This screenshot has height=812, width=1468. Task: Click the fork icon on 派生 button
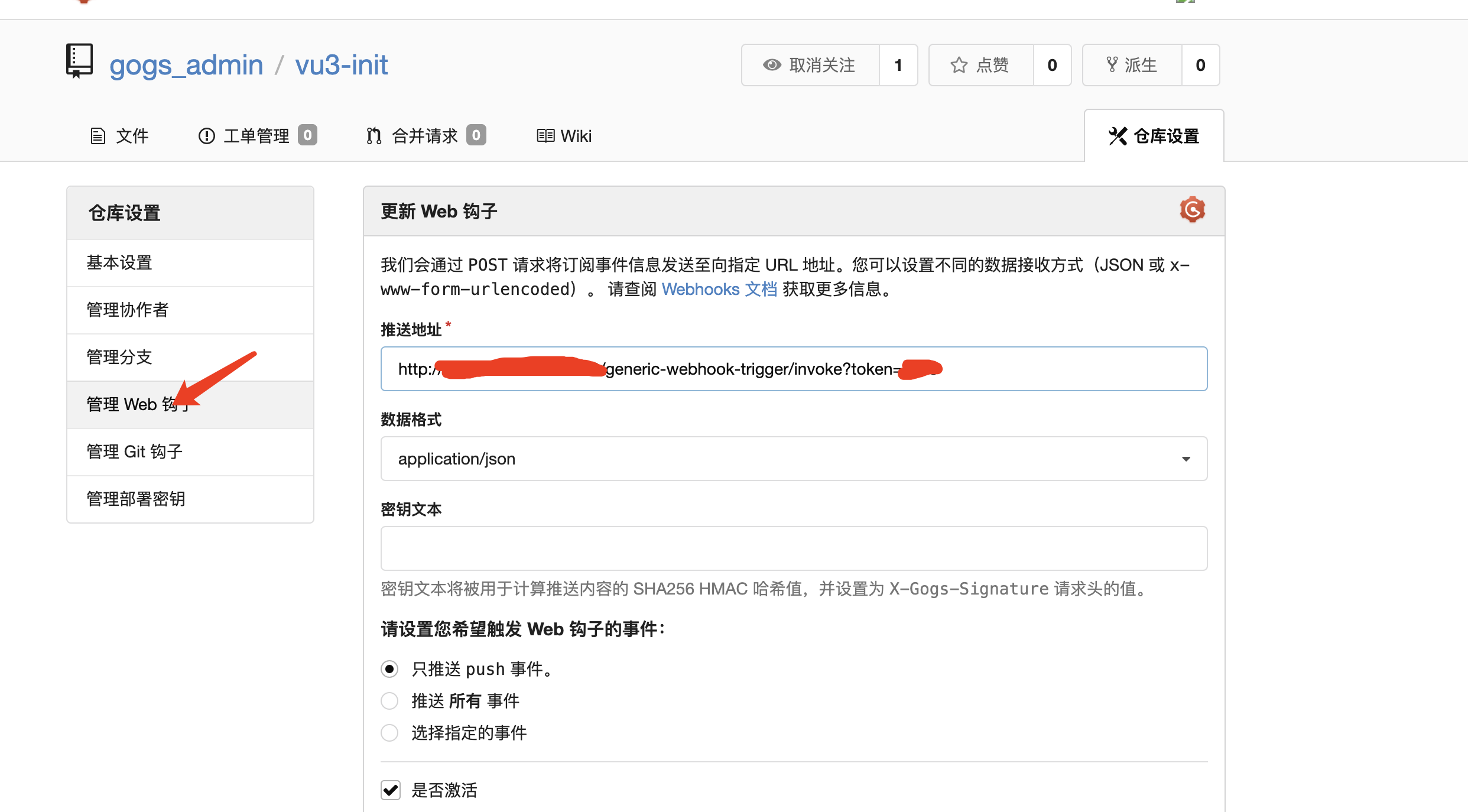point(1112,65)
